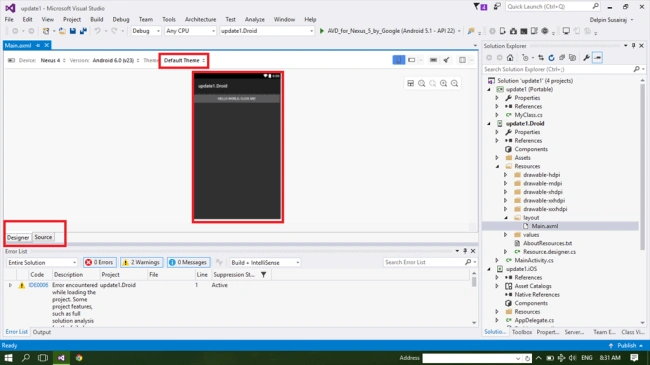Click the IDE0006 code link

tap(38, 285)
